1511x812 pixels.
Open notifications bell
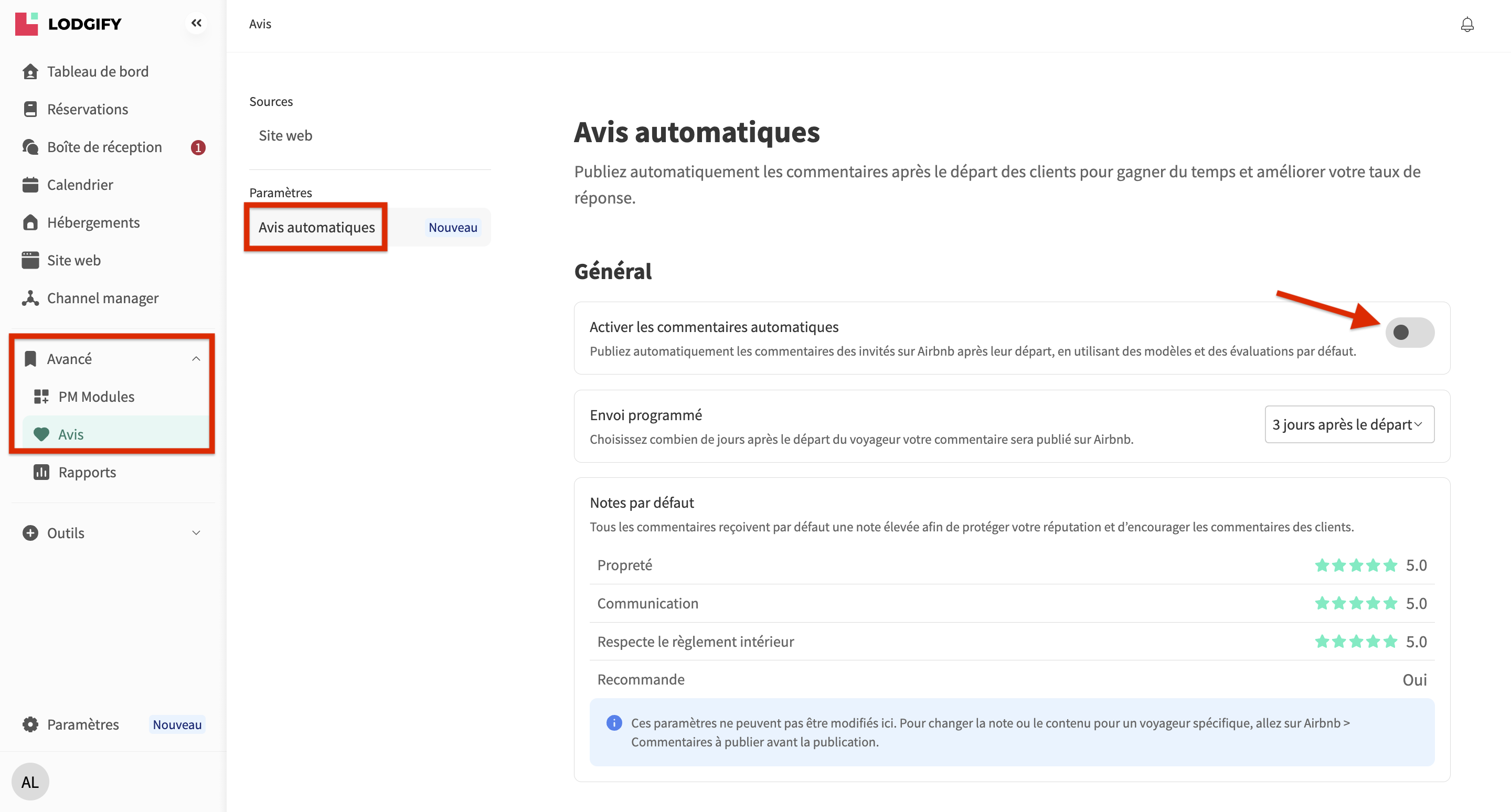(1466, 25)
